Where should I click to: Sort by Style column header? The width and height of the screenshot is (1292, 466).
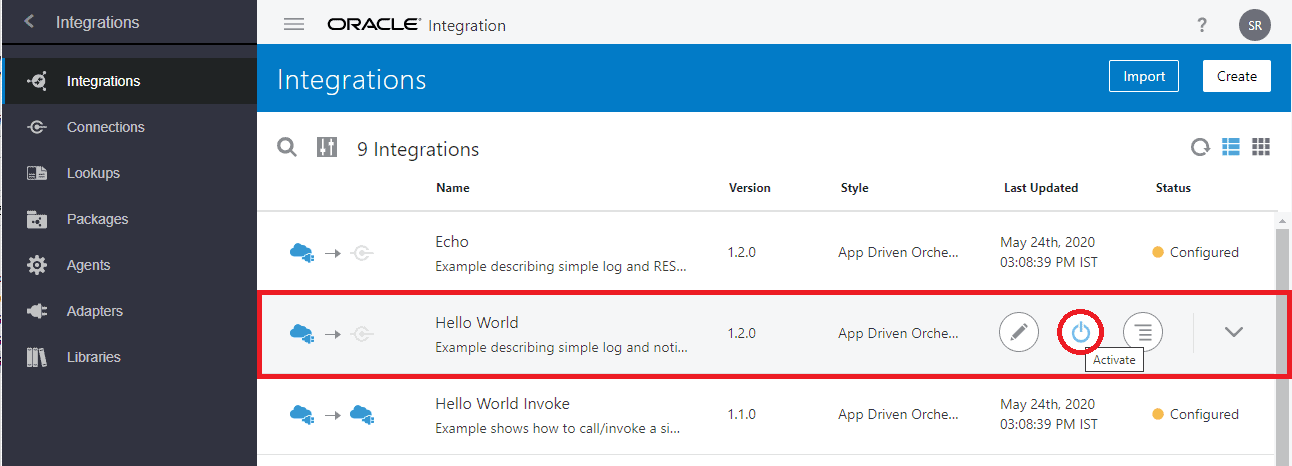tap(854, 187)
